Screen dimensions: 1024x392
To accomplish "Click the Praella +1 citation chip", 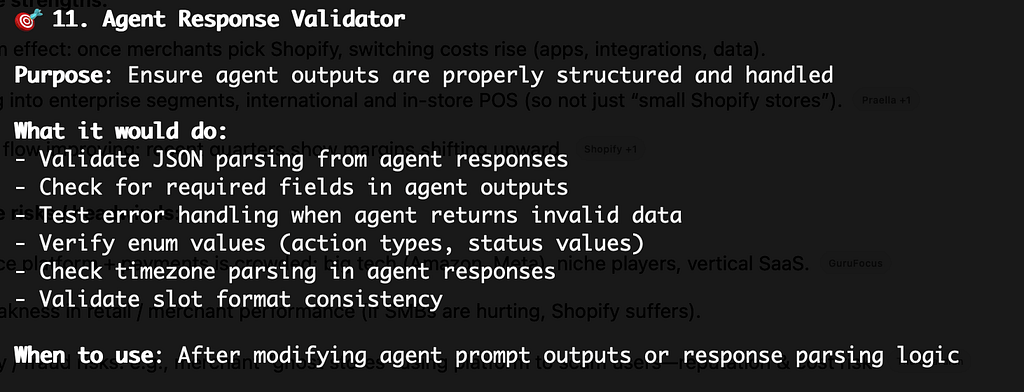I will click(886, 101).
